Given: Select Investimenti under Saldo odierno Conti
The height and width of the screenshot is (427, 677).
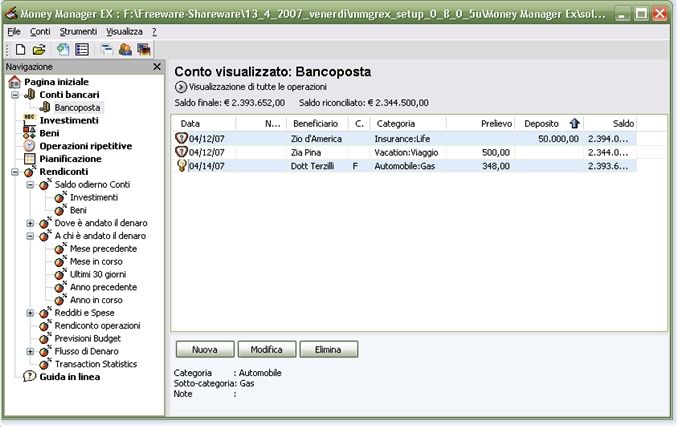Looking at the screenshot, I should 94,197.
